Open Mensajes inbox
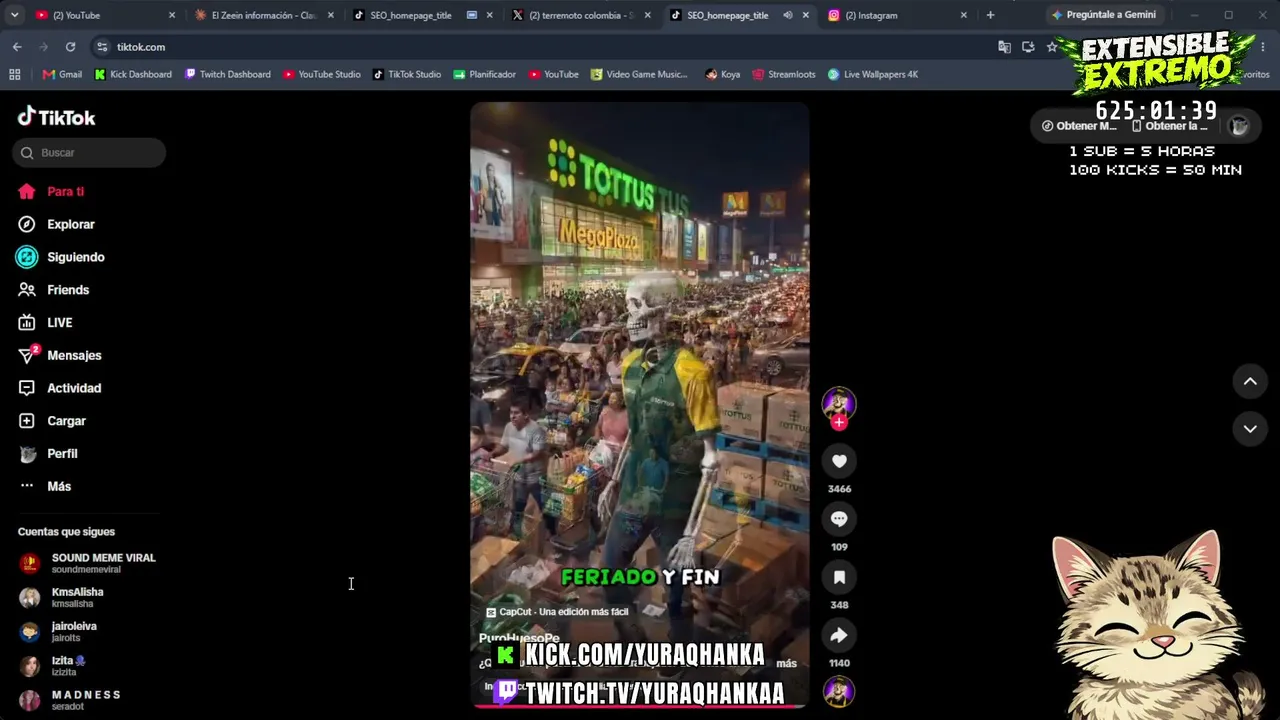 60,355
